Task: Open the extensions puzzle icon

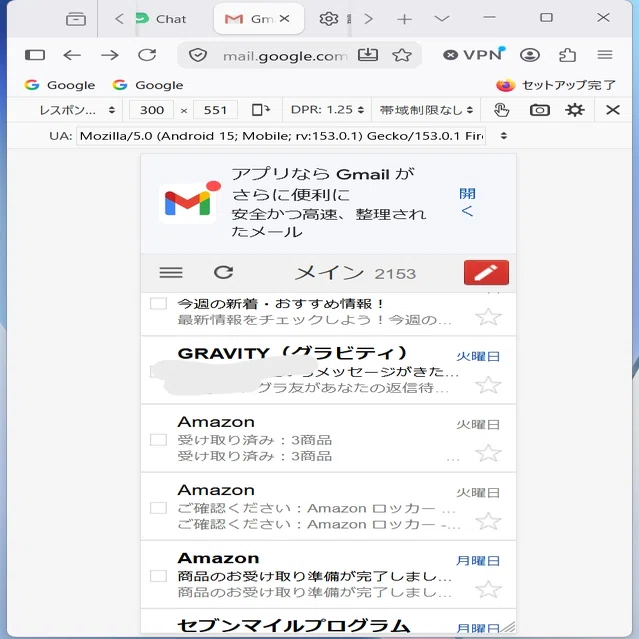Action: [x=567, y=55]
